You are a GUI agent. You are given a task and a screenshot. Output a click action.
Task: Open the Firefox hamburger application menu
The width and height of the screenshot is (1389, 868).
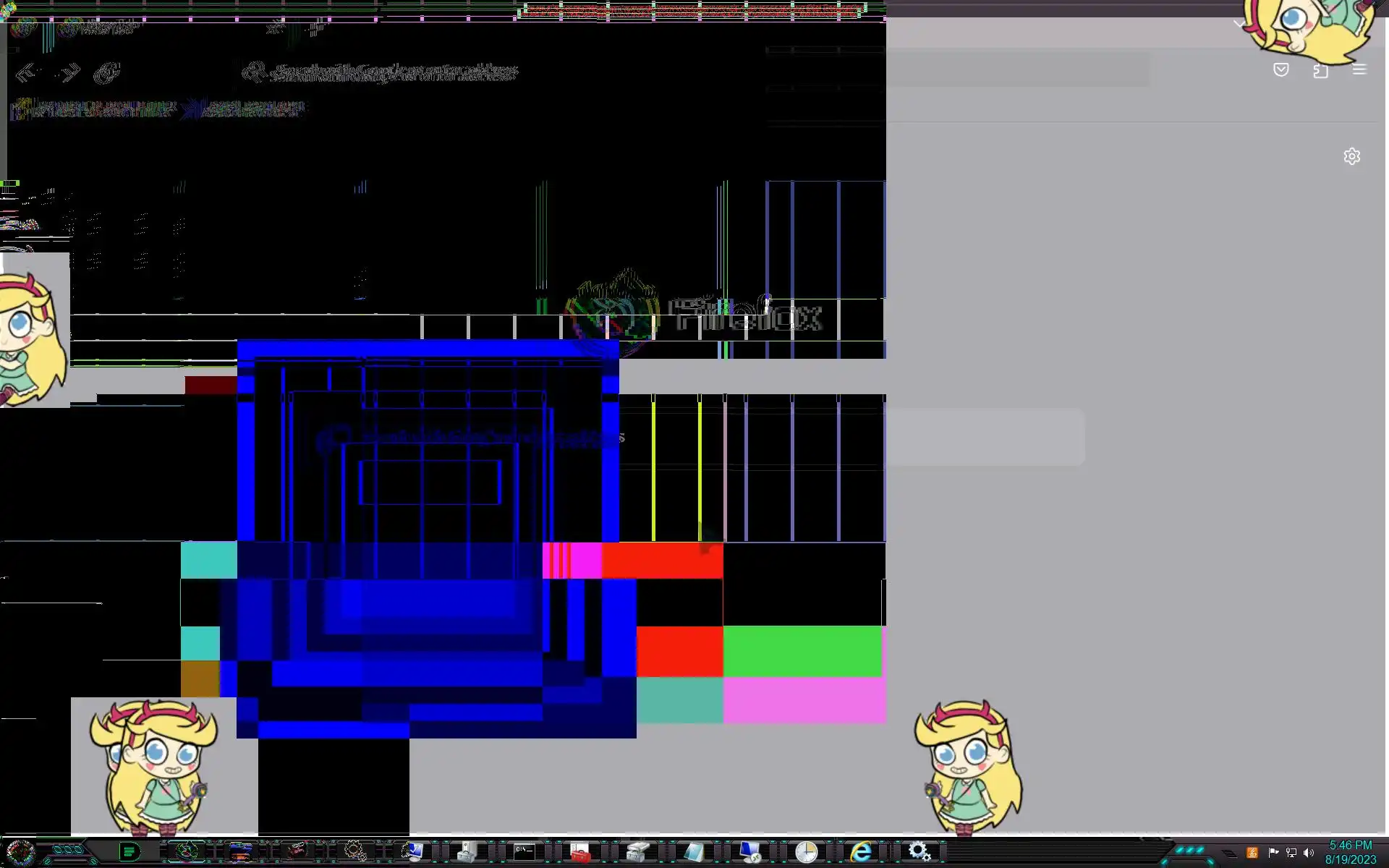coord(1359,69)
